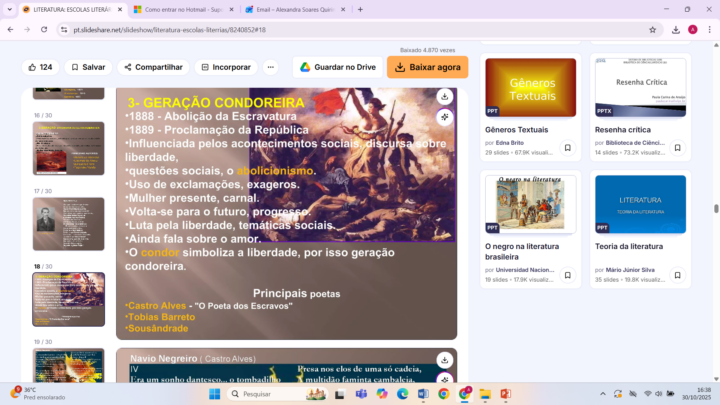Open the three-dots more options menu
This screenshot has width=720, height=405.
click(x=270, y=67)
